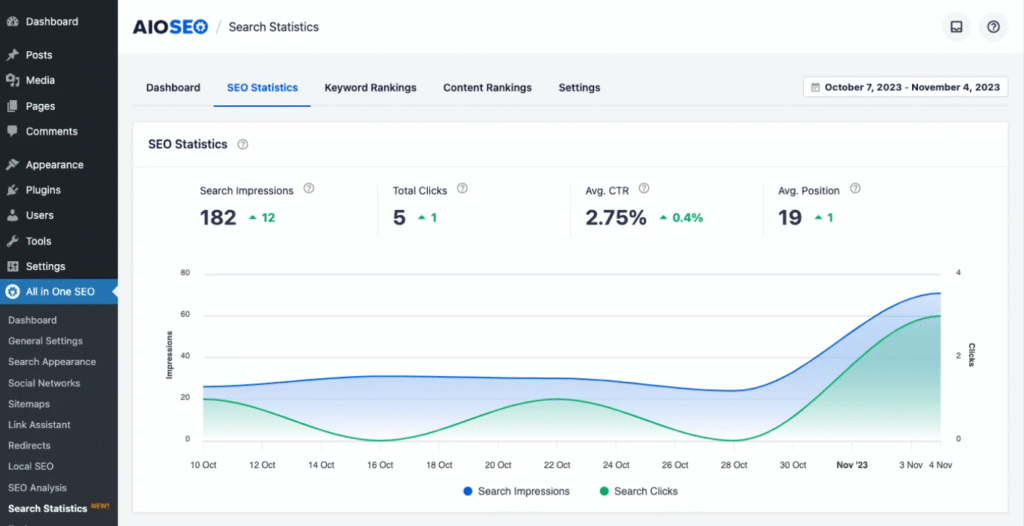
Task: Click the help question-mark icon in header
Action: pyautogui.click(x=993, y=27)
